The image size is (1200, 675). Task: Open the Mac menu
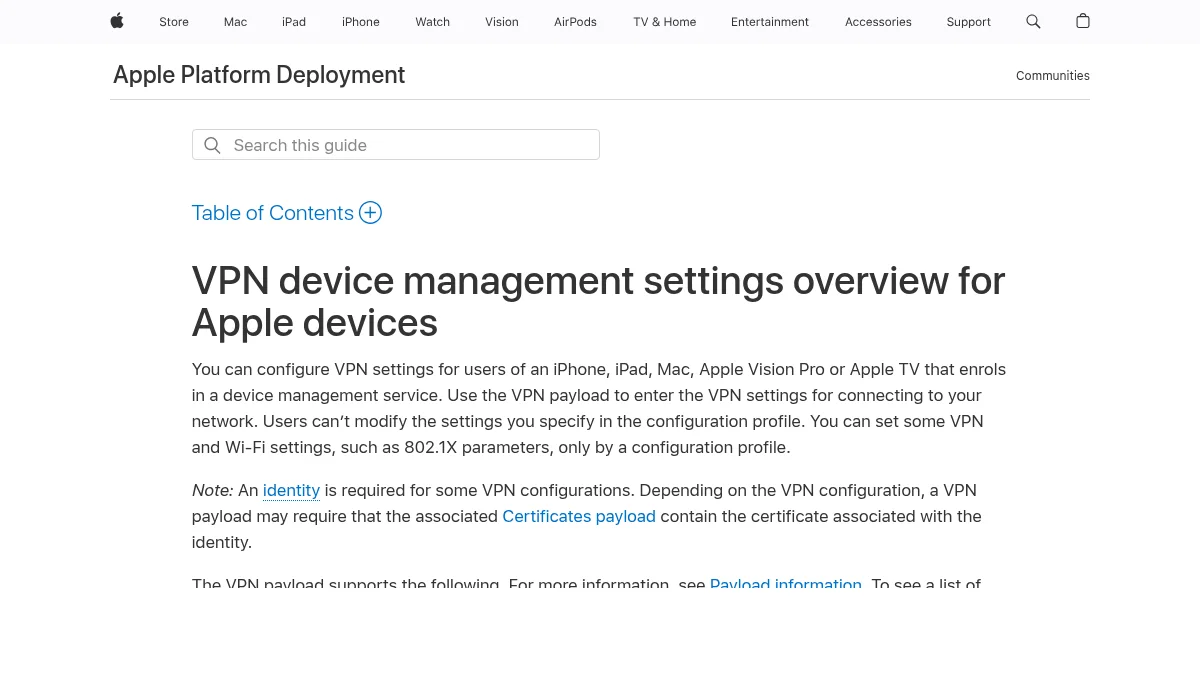pos(235,22)
